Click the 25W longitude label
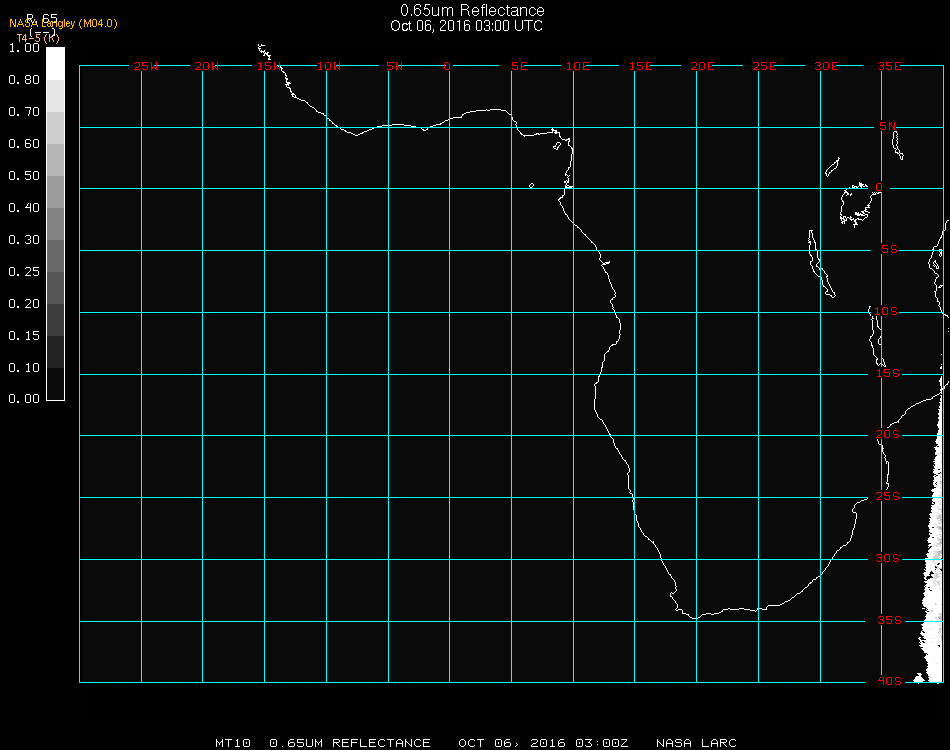 [x=145, y=66]
